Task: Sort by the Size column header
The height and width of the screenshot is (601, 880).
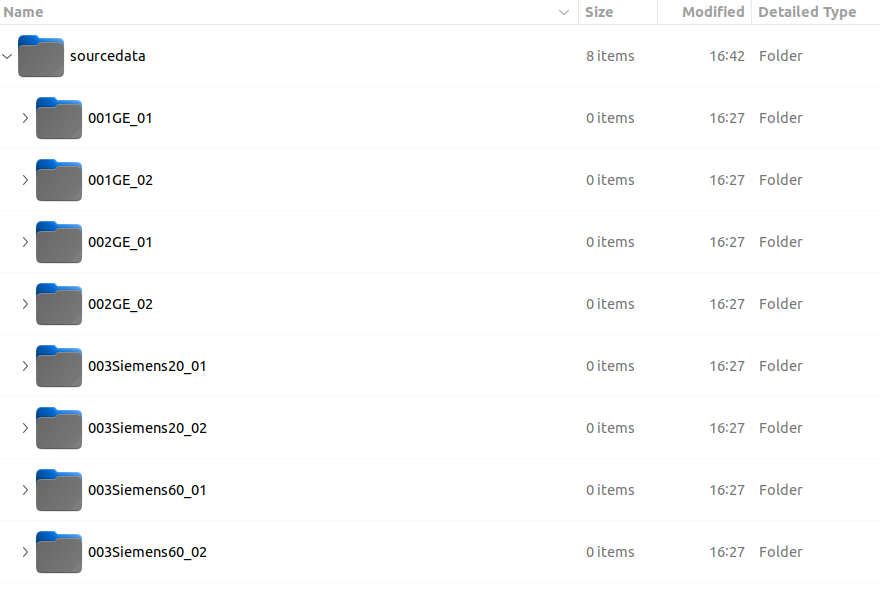Action: 599,12
